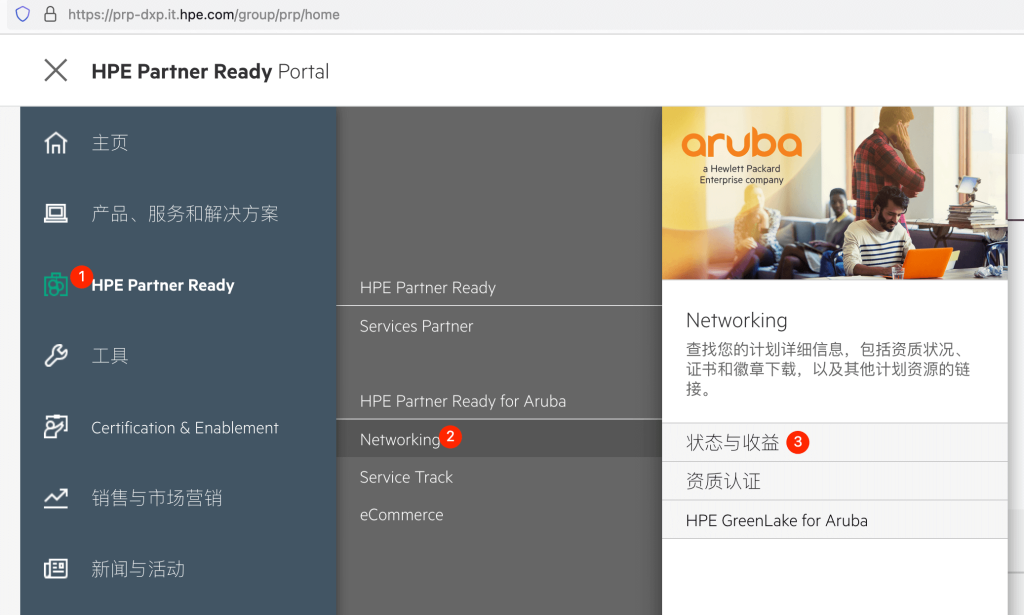The width and height of the screenshot is (1024, 615).
Task: Click the Aruba banner image
Action: point(835,193)
